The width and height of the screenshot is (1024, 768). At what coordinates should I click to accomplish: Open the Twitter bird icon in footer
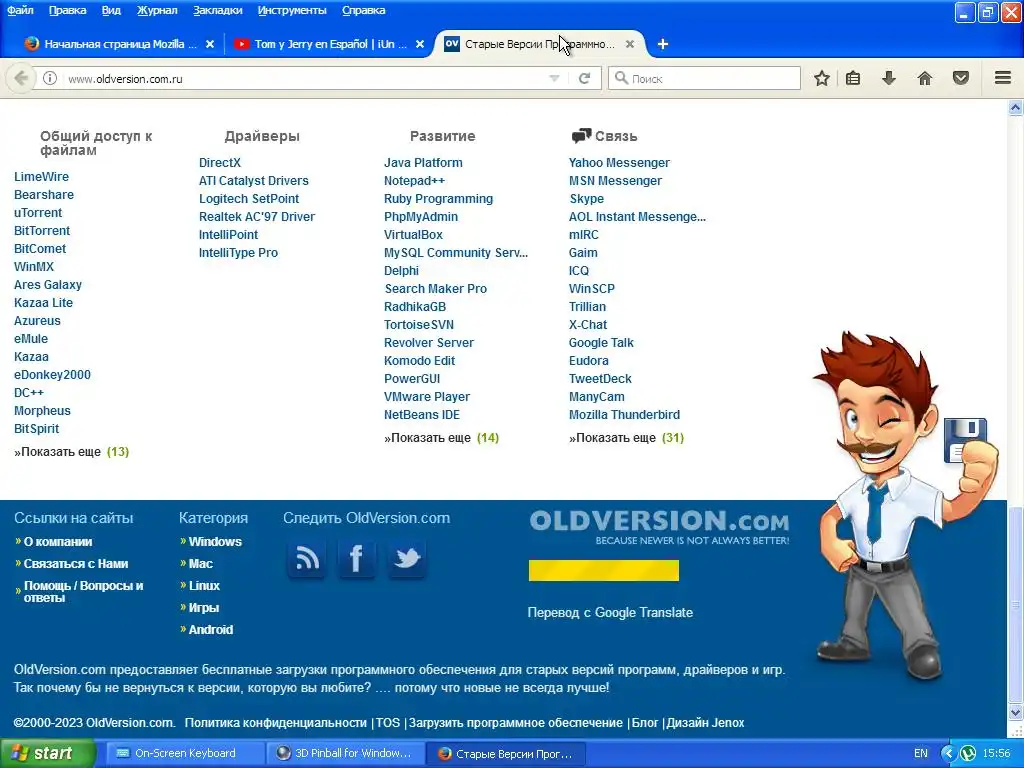click(407, 559)
